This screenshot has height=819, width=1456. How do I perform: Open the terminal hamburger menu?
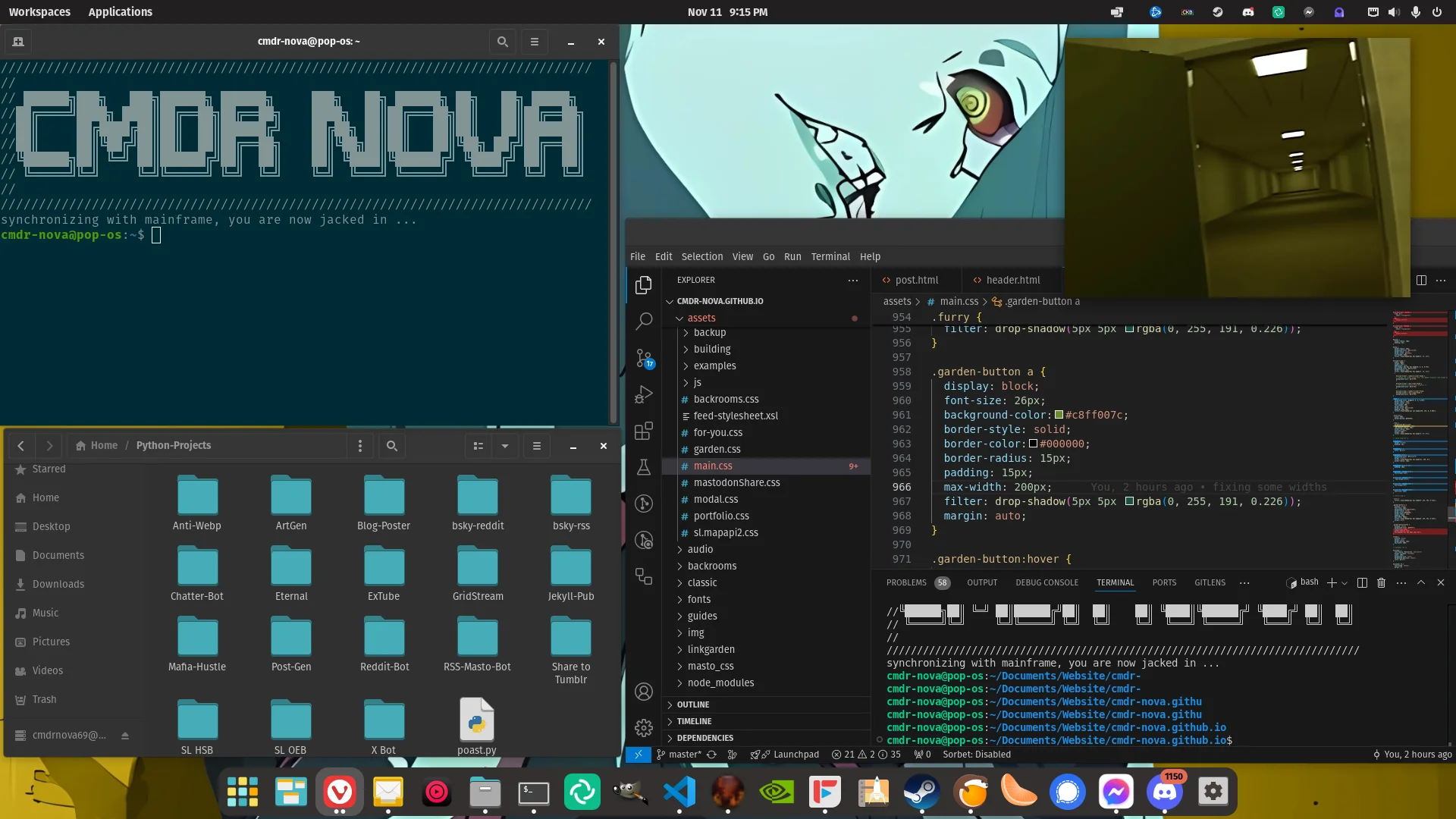pyautogui.click(x=535, y=42)
